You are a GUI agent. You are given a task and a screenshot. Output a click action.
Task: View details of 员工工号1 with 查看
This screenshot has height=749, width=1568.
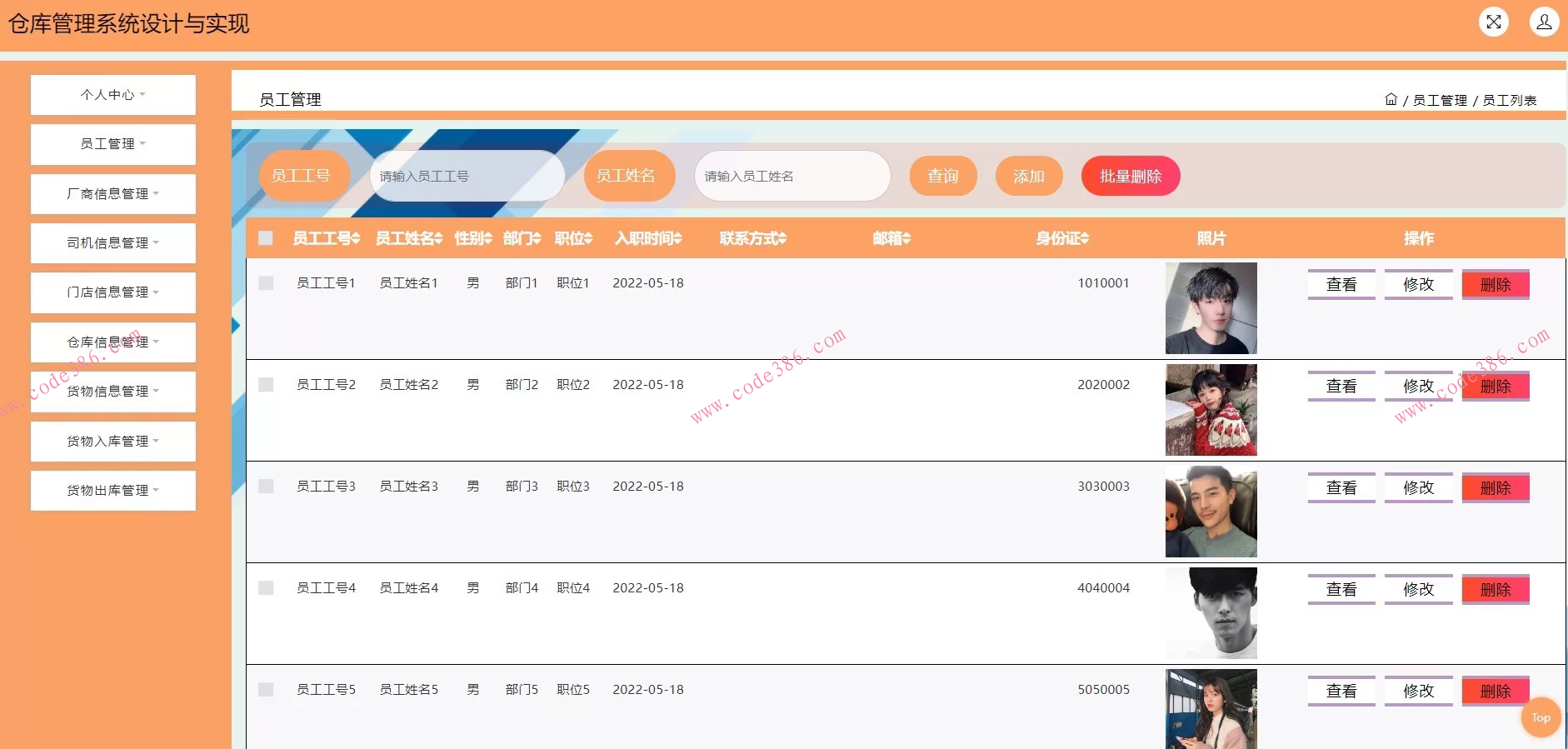coord(1341,284)
